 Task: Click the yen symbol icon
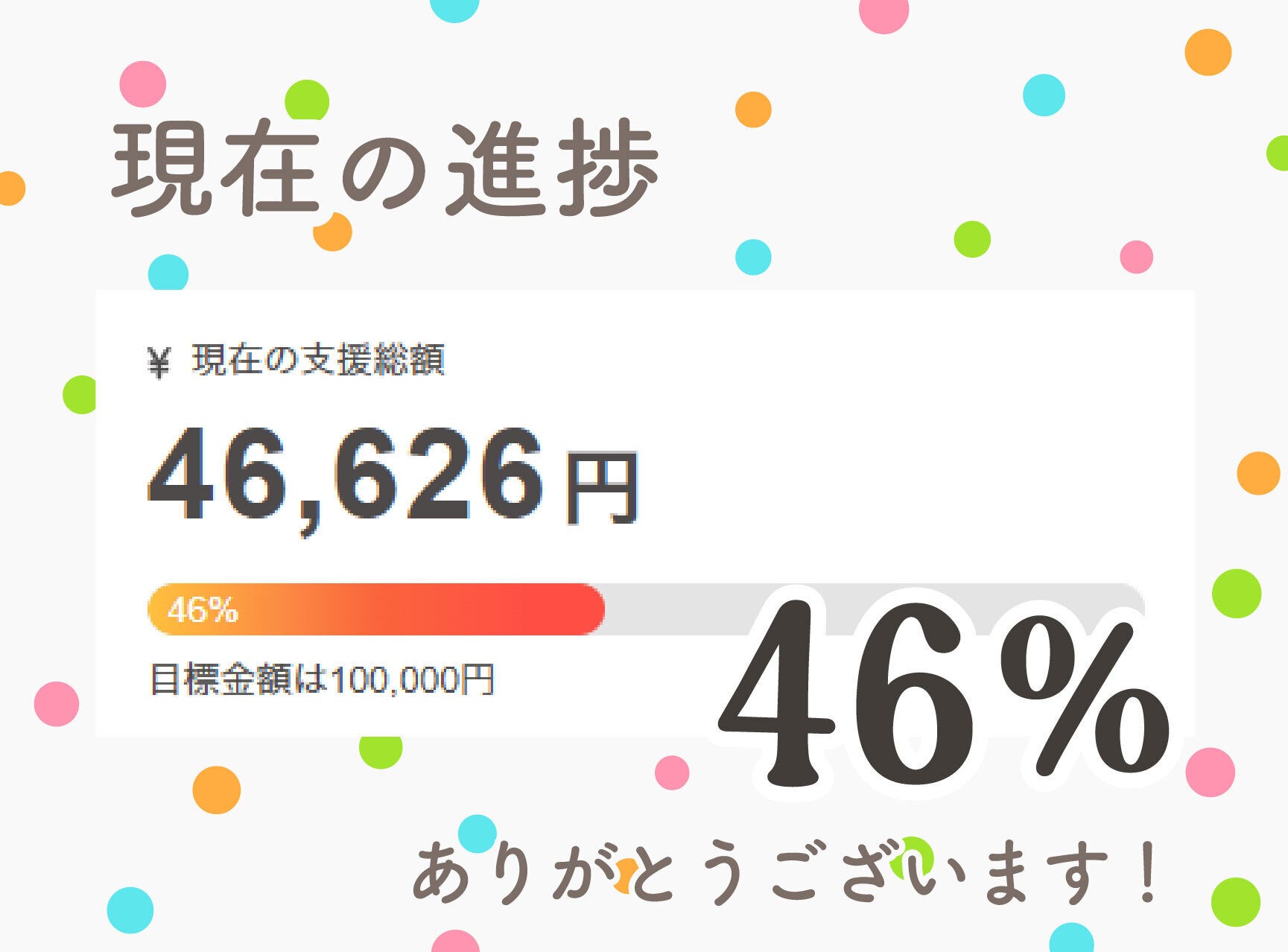tap(158, 364)
